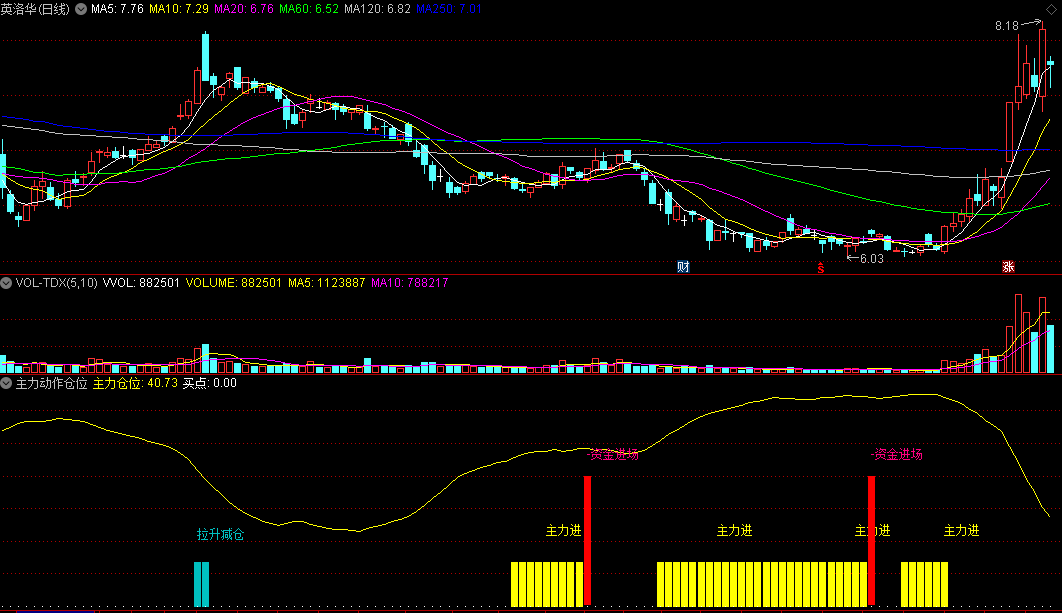The height and width of the screenshot is (613, 1062).
Task: Select the 英洛华(日线) stock title
Action: [x=35, y=9]
